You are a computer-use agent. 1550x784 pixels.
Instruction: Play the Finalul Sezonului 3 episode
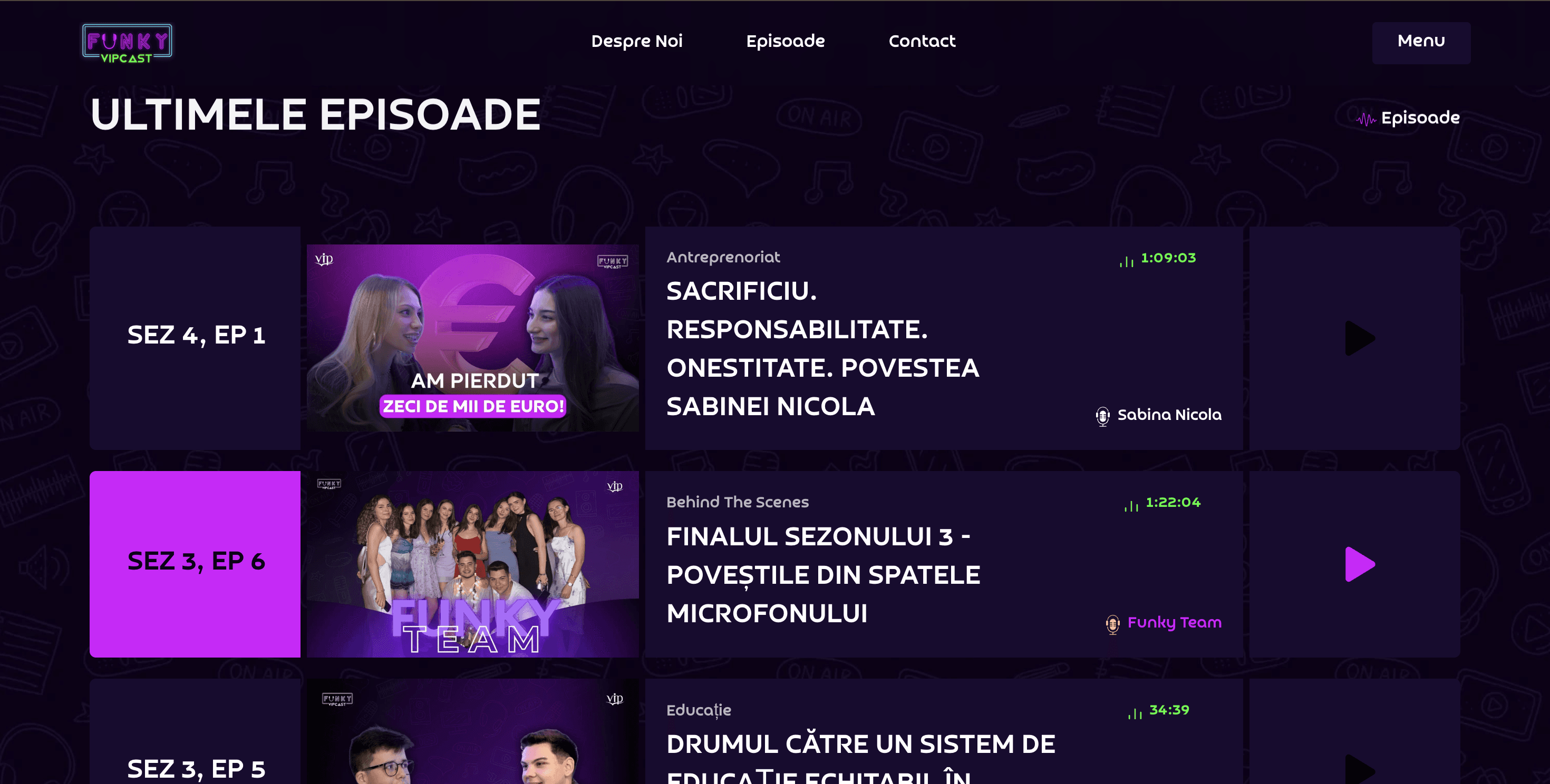[1360, 564]
